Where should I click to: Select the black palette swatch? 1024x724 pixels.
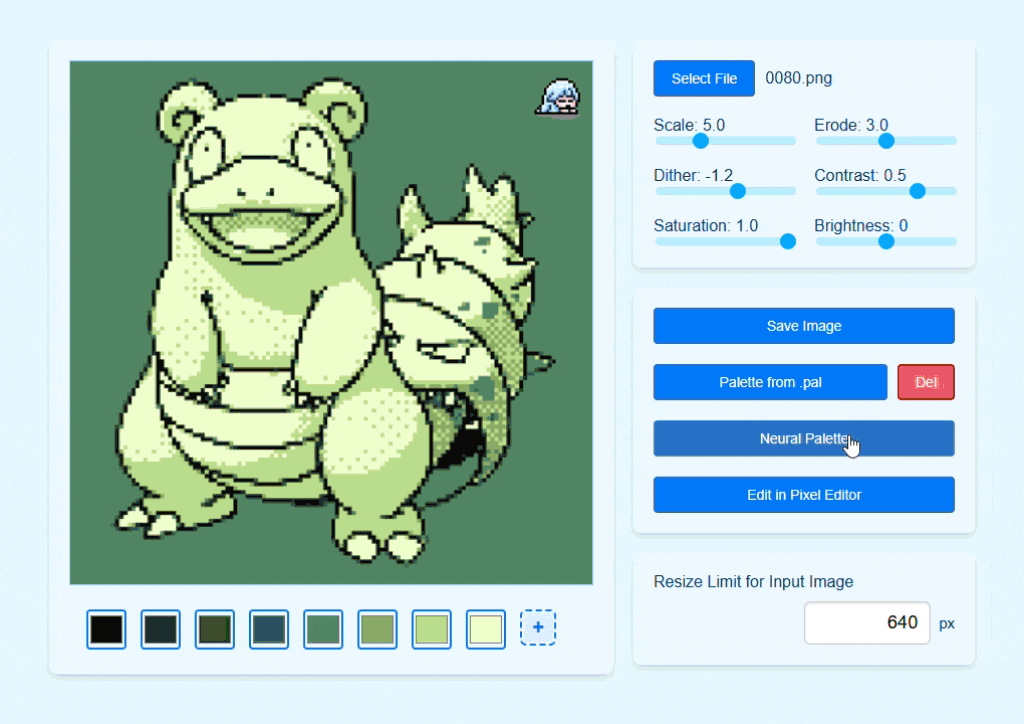click(106, 629)
